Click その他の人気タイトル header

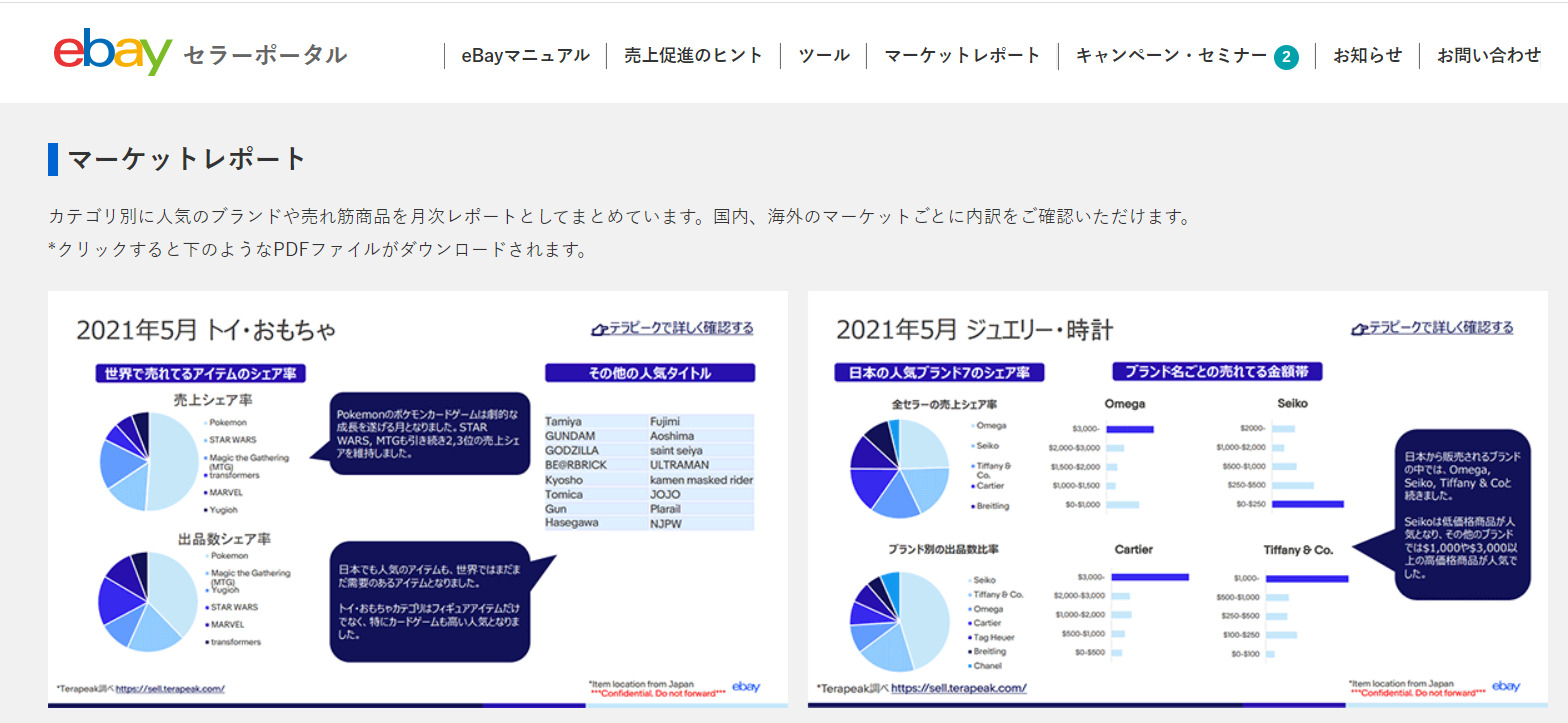650,373
